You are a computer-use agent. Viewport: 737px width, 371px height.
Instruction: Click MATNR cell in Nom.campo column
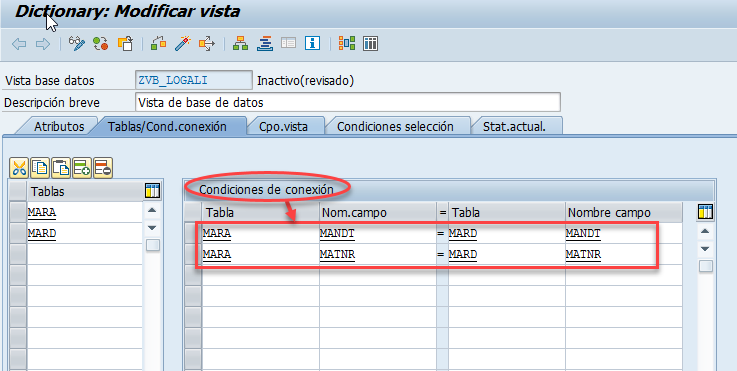click(x=377, y=254)
